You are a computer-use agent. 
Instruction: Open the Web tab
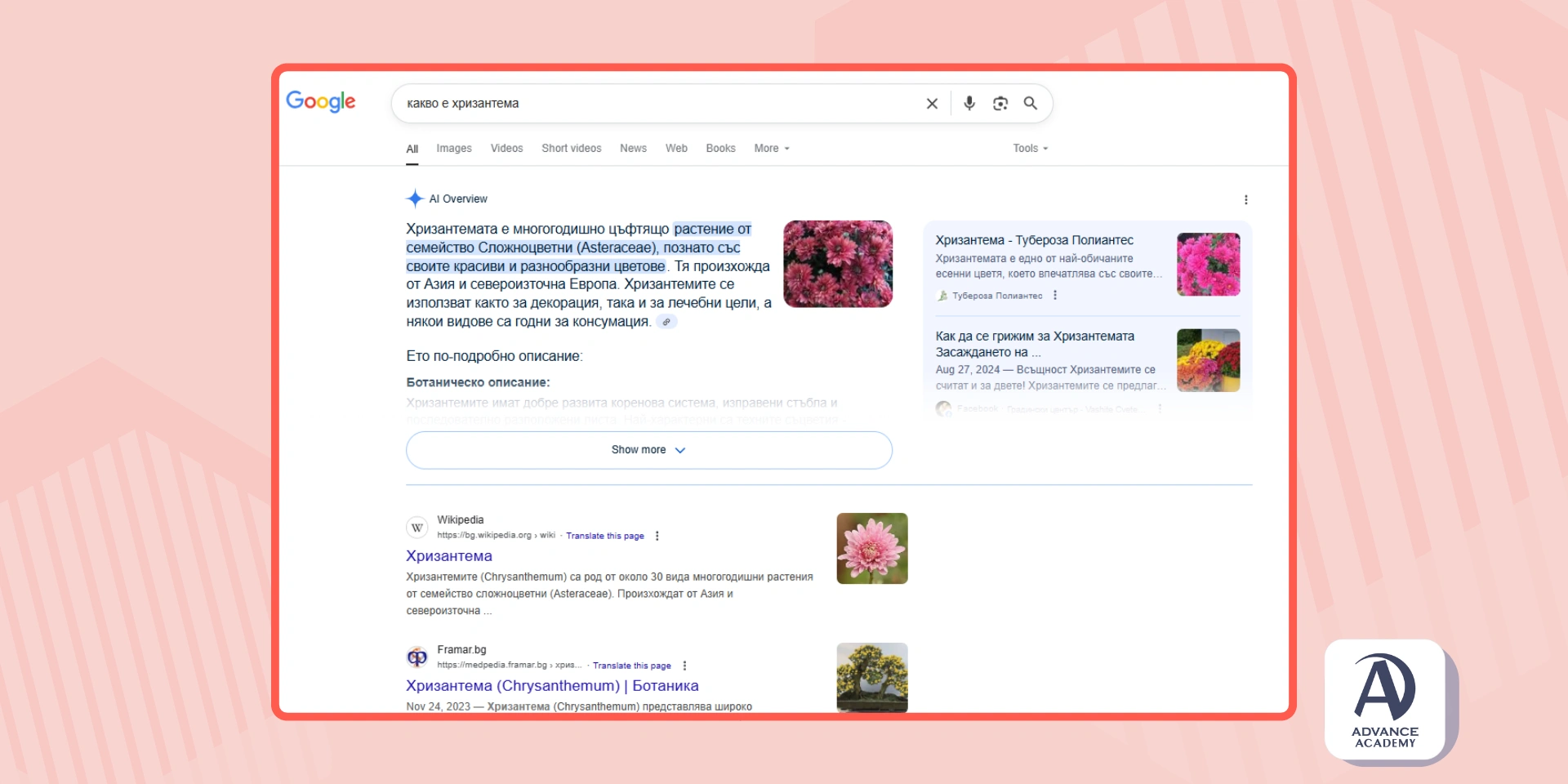(x=676, y=149)
